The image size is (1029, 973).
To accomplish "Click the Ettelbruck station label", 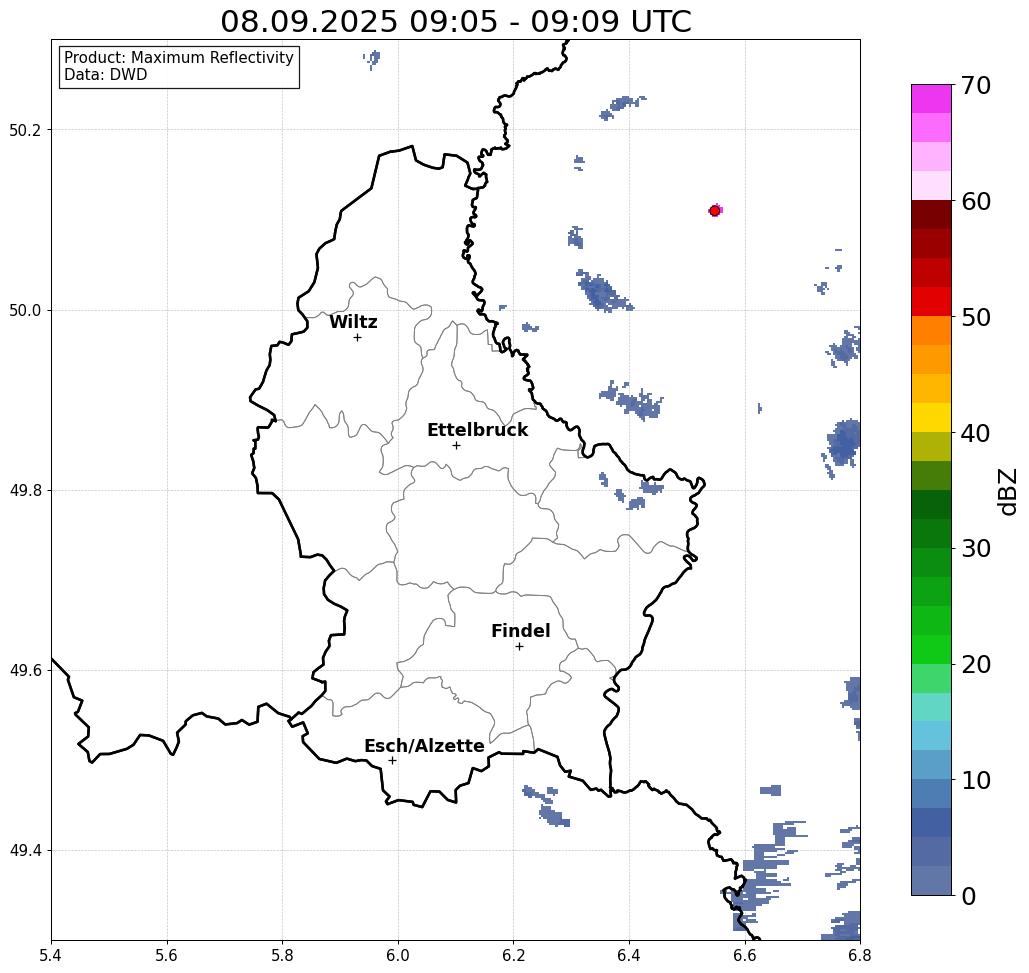I will point(477,430).
